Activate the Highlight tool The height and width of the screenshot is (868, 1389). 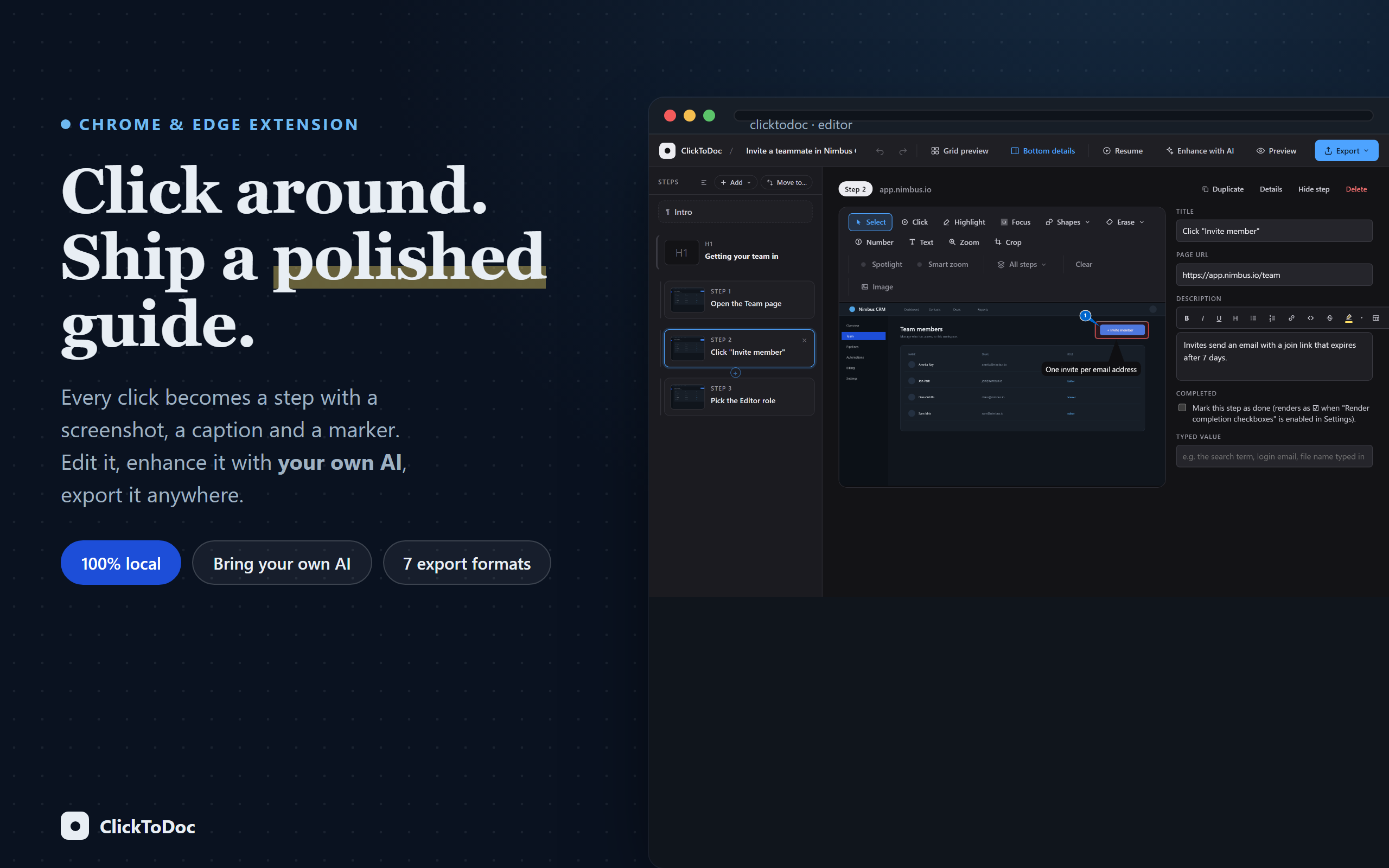point(964,222)
